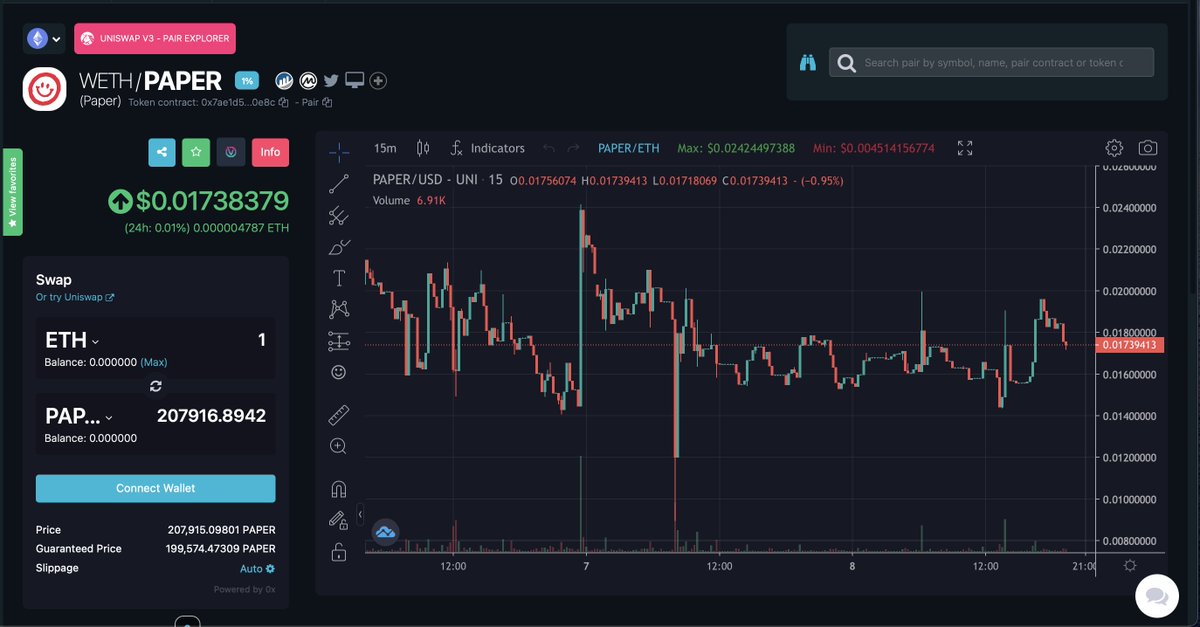1200x627 pixels.
Task: Select the crosshair cursor tool
Action: [339, 151]
